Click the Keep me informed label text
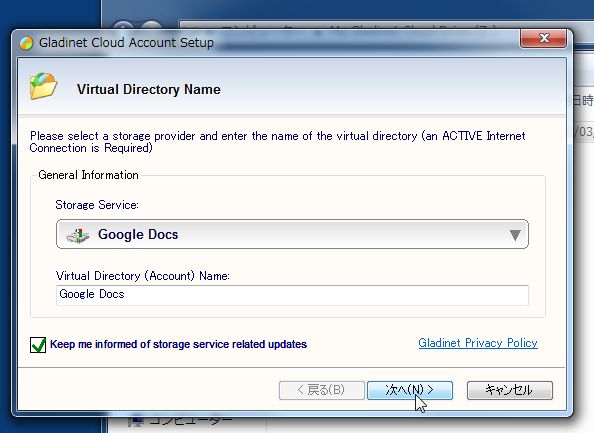594x433 pixels. point(178,344)
